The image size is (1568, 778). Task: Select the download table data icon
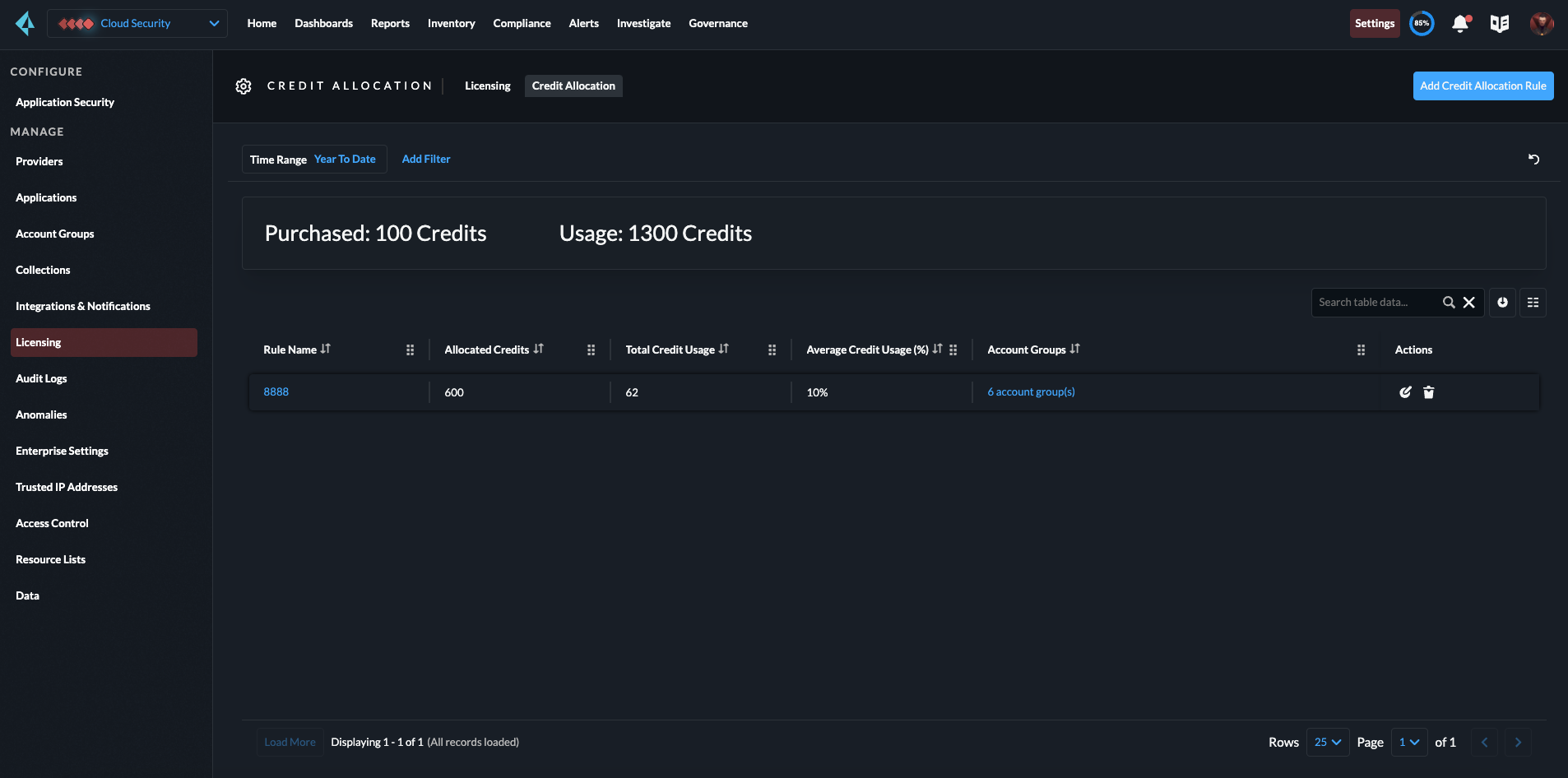1502,302
